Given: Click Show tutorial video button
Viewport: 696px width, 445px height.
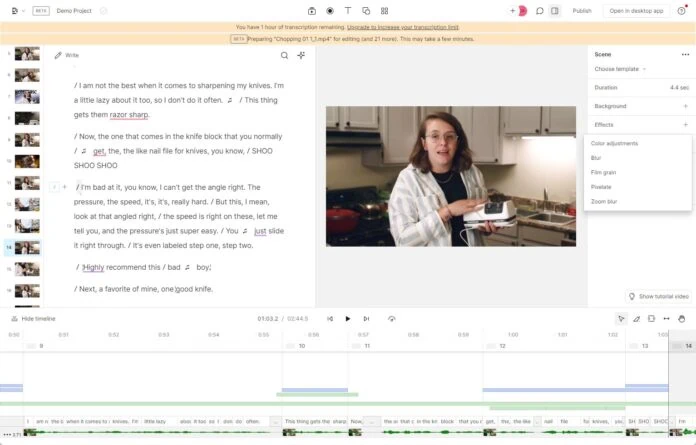Looking at the screenshot, I should [x=658, y=296].
